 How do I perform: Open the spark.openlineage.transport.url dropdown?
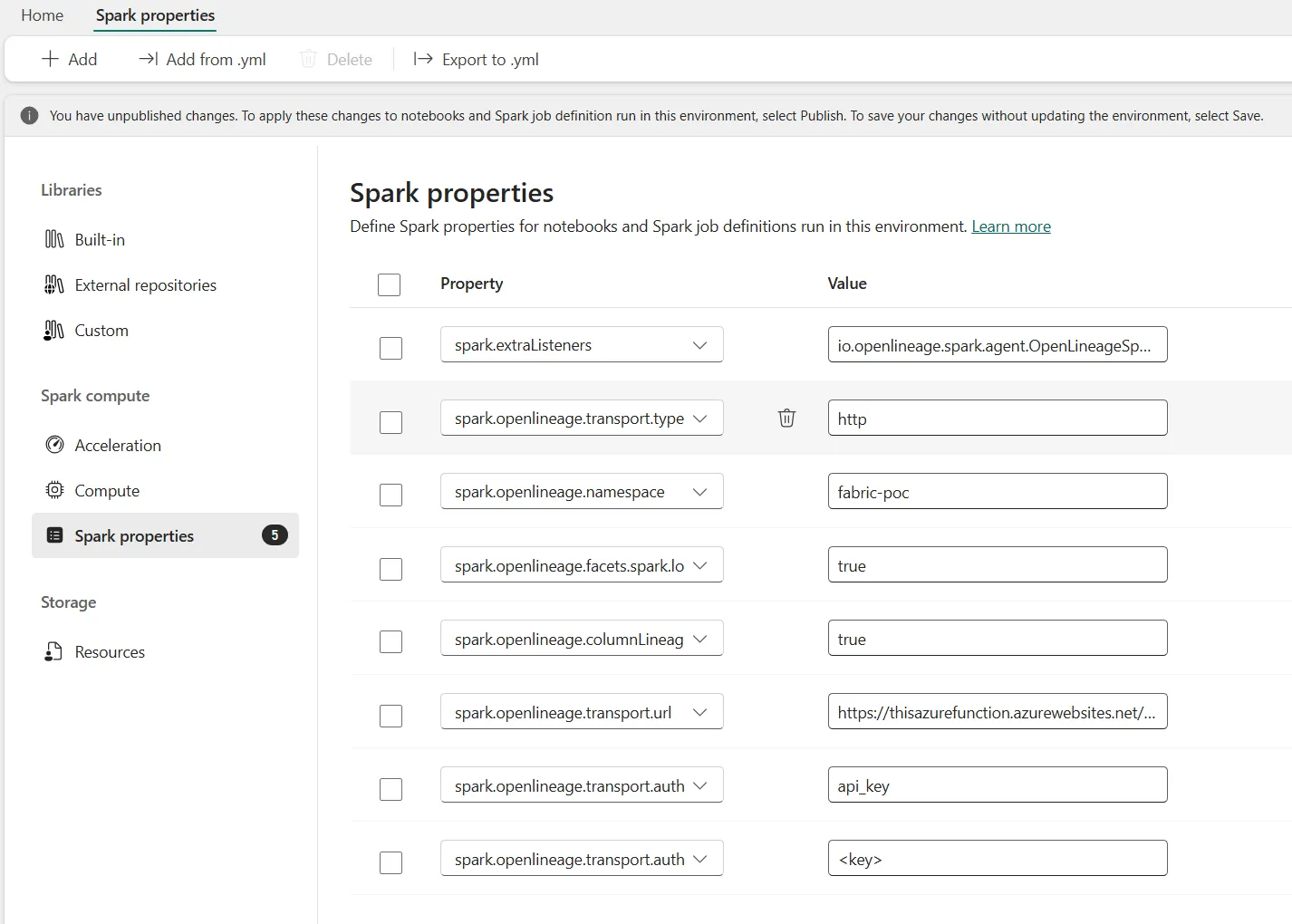[x=582, y=711]
